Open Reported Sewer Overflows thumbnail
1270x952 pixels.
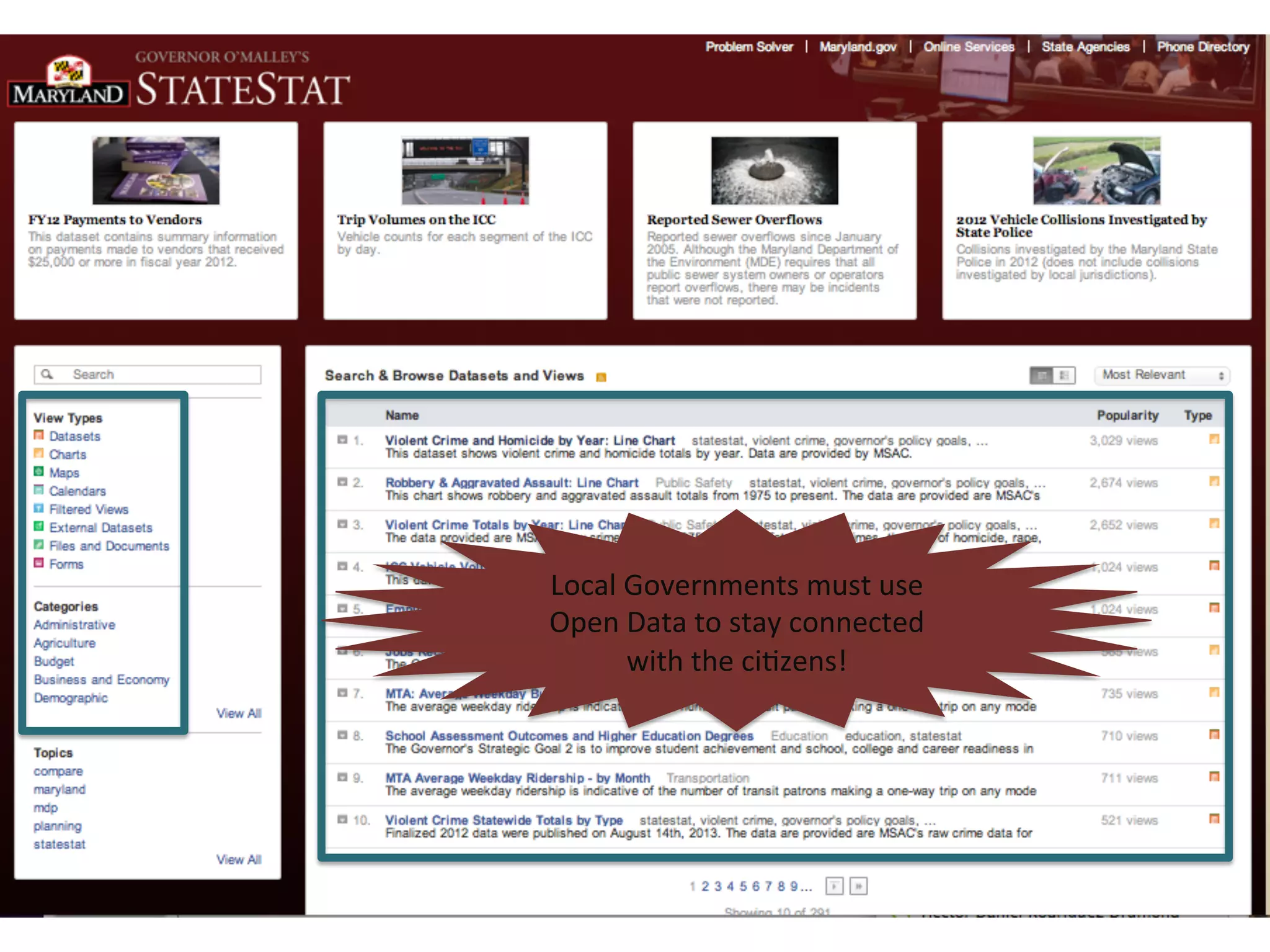pos(775,170)
